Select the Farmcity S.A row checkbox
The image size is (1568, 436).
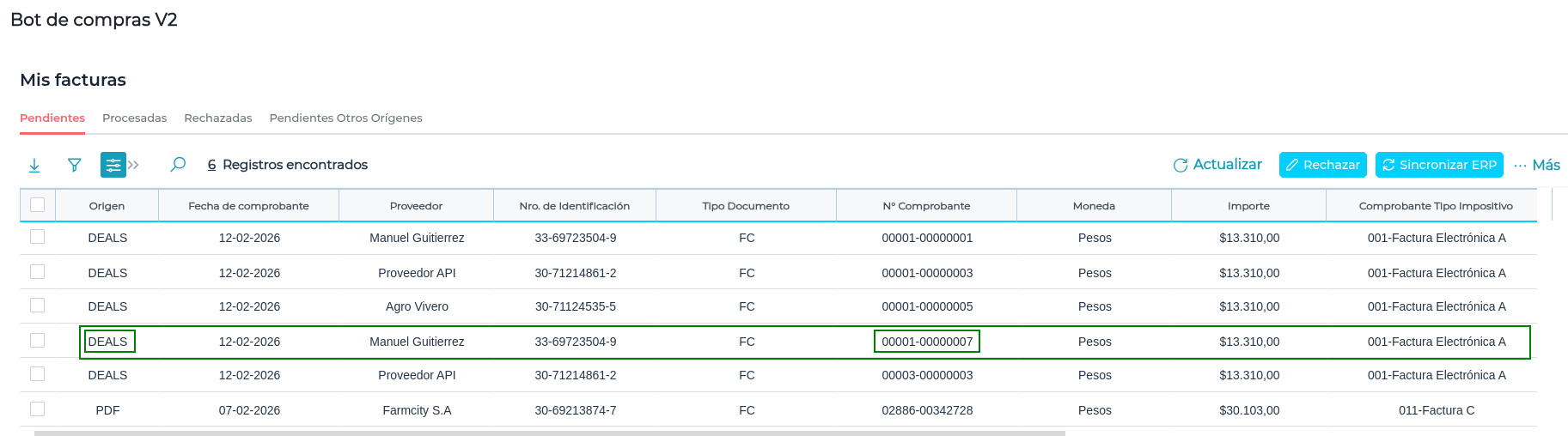tap(37, 409)
